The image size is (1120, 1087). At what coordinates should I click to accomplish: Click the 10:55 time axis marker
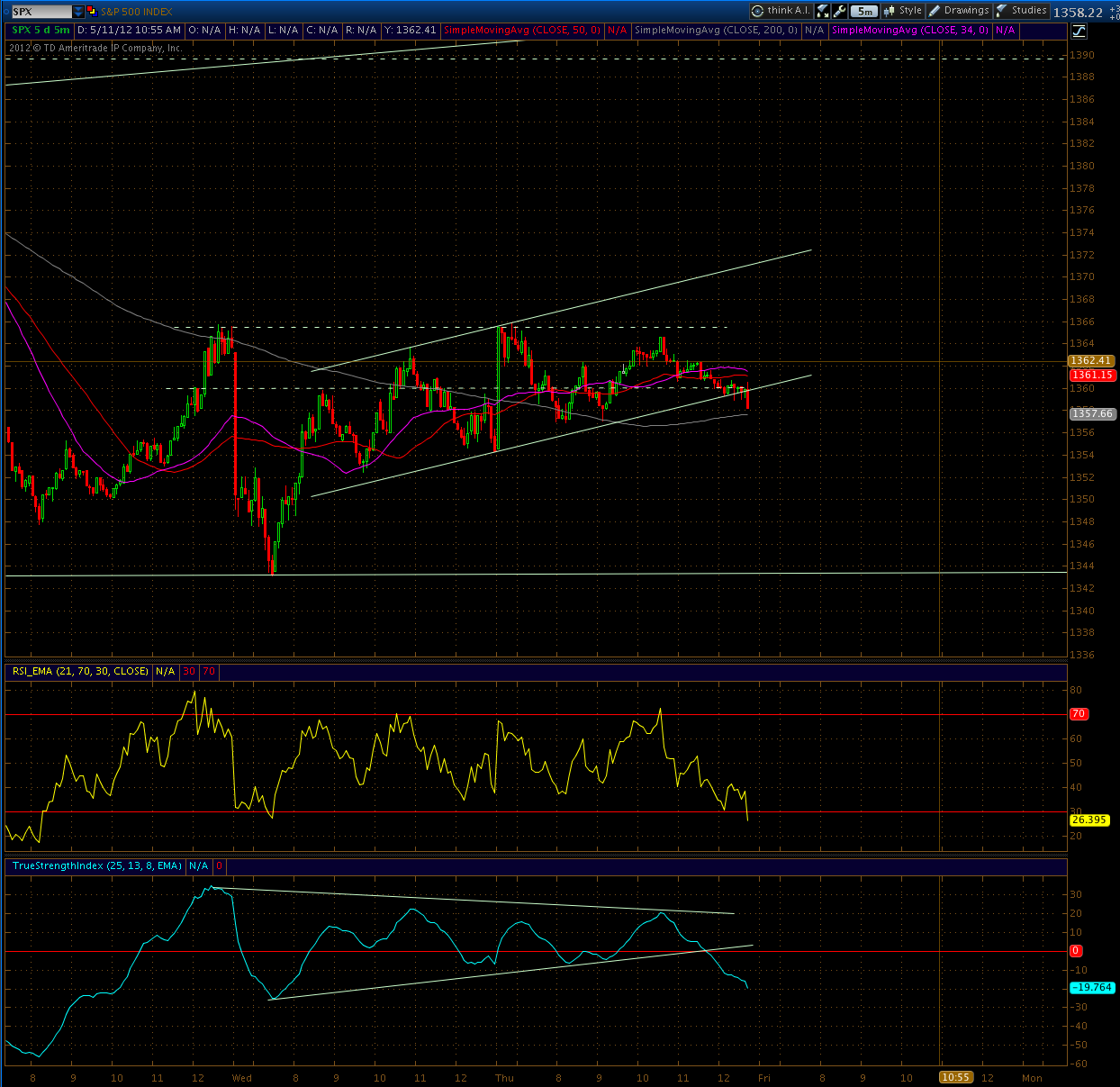(955, 1077)
